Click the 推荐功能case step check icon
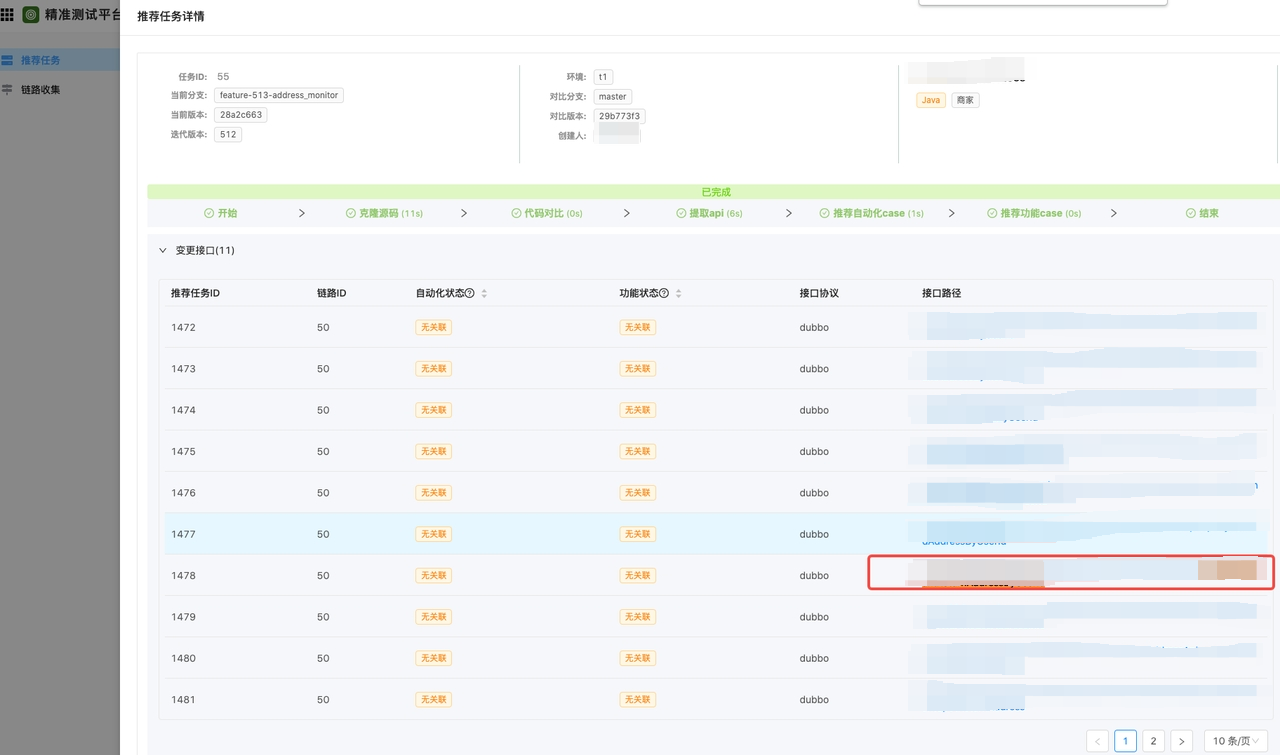 coord(992,213)
